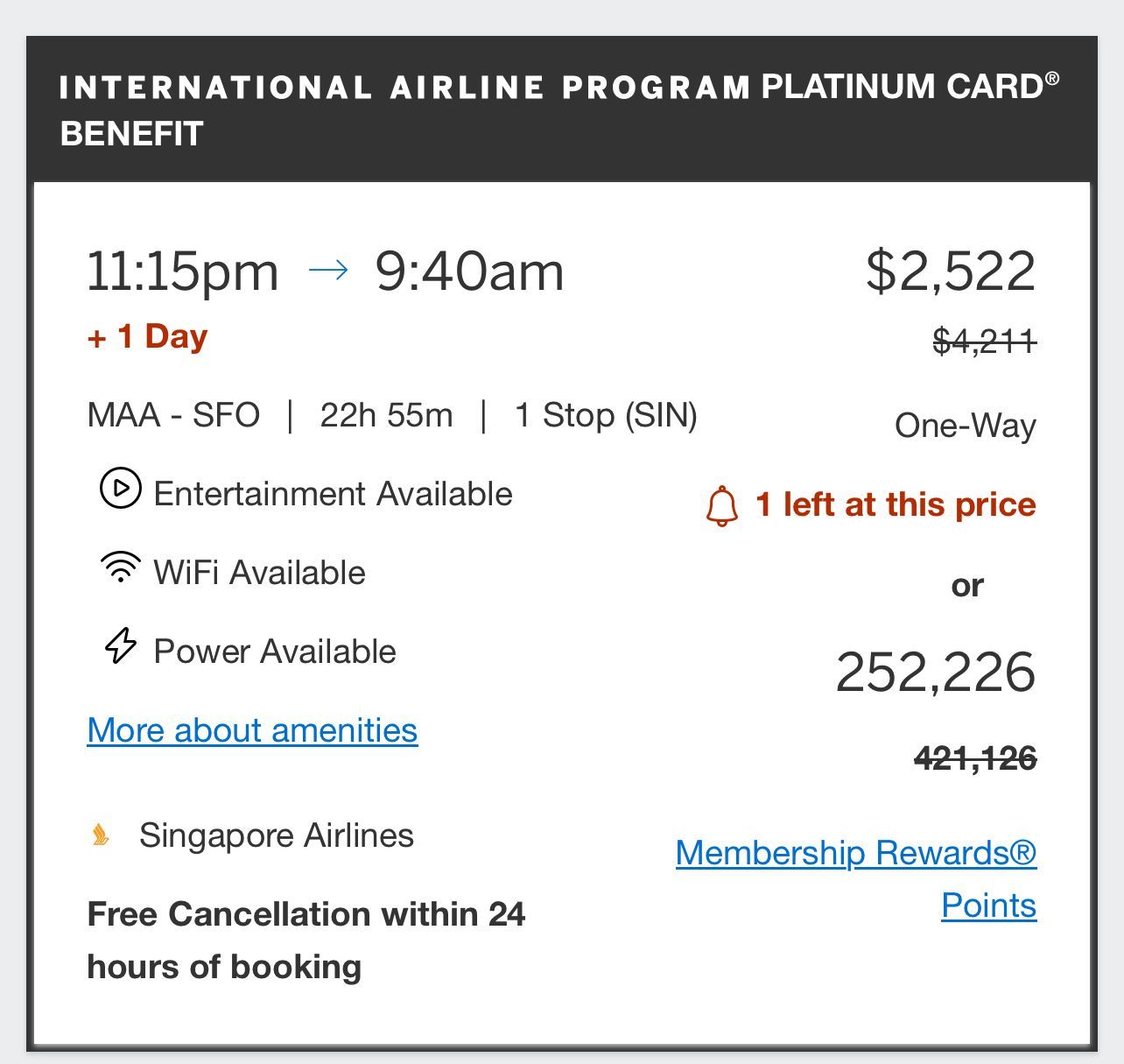Screen dimensions: 1124x1064
Task: Select the 252,226 points price
Action: [x=936, y=673]
